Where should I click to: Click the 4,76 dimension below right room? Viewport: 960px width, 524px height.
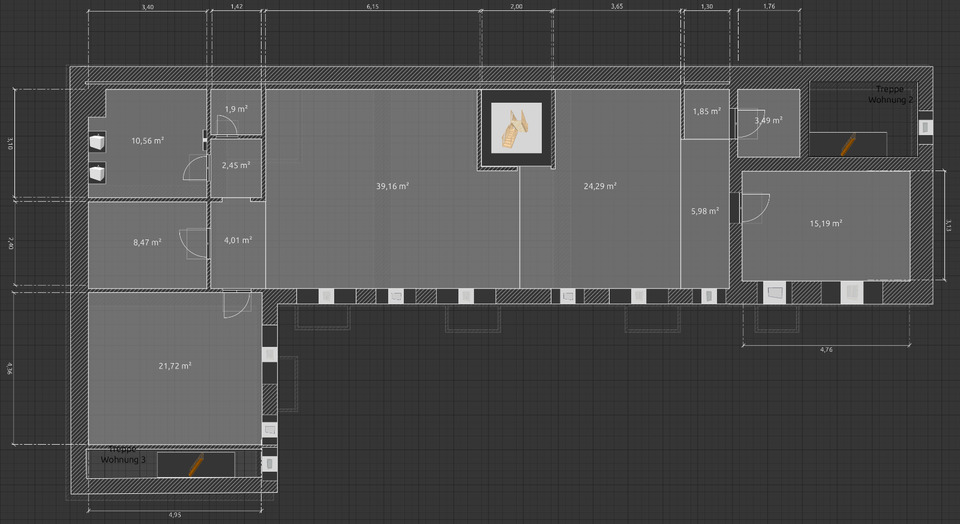(826, 350)
